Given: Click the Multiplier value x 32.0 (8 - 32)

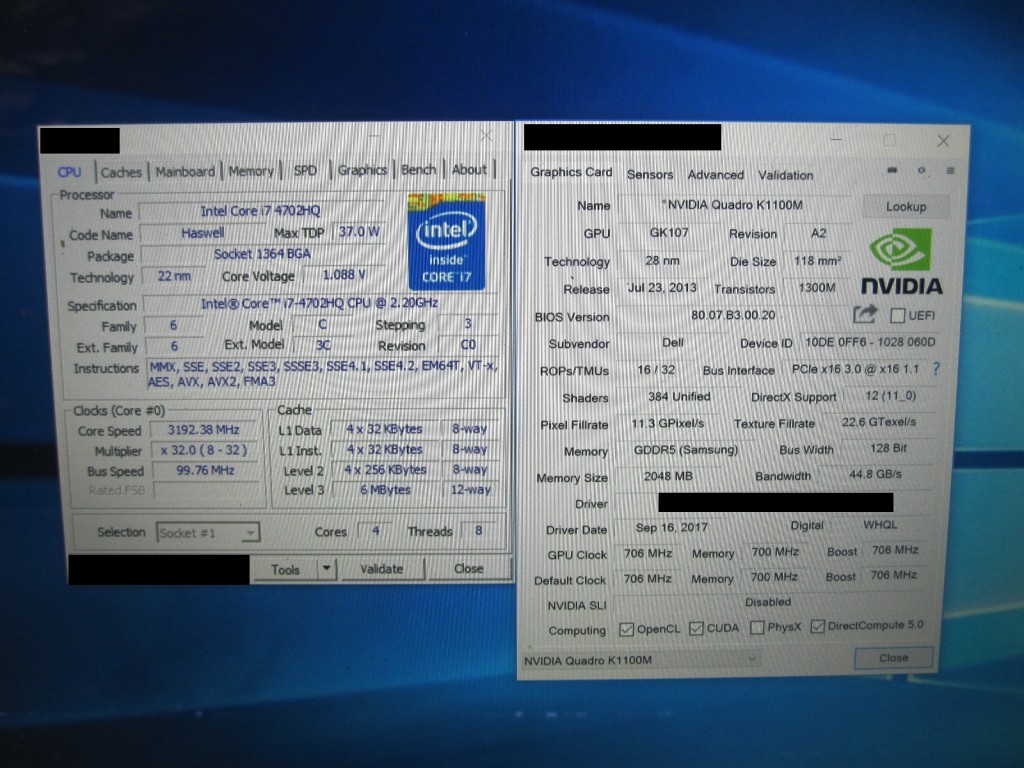Looking at the screenshot, I should (x=204, y=450).
